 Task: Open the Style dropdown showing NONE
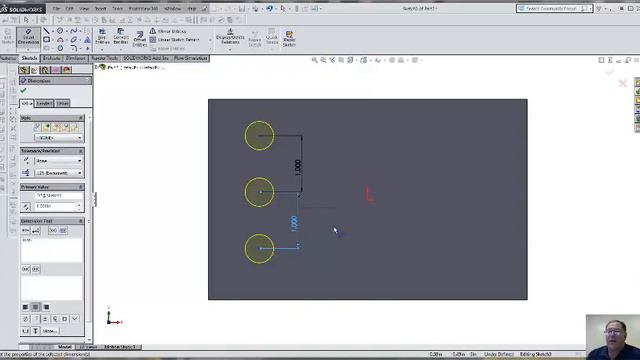click(x=58, y=138)
